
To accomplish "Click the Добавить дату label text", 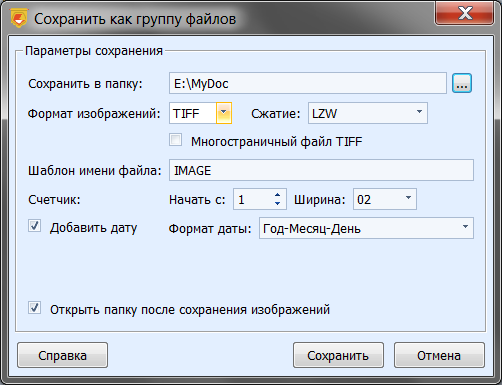I will point(93,228).
